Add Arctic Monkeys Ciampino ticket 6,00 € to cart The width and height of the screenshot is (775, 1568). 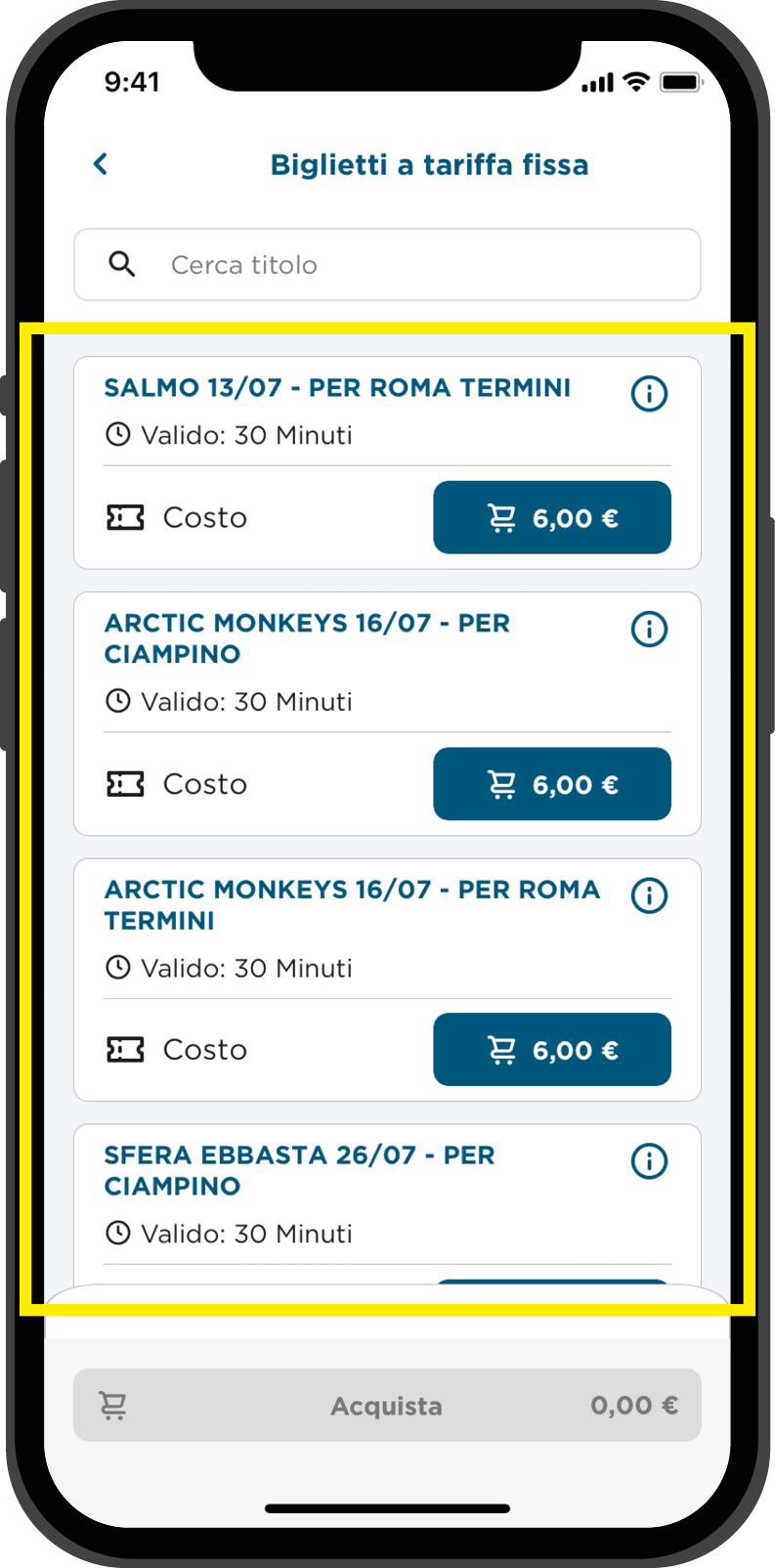coord(552,784)
